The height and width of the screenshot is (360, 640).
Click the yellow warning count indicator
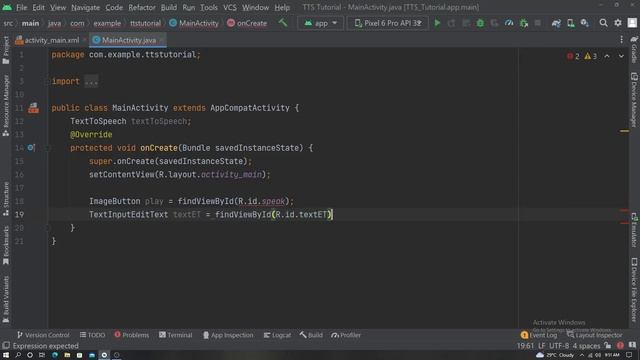[590, 56]
